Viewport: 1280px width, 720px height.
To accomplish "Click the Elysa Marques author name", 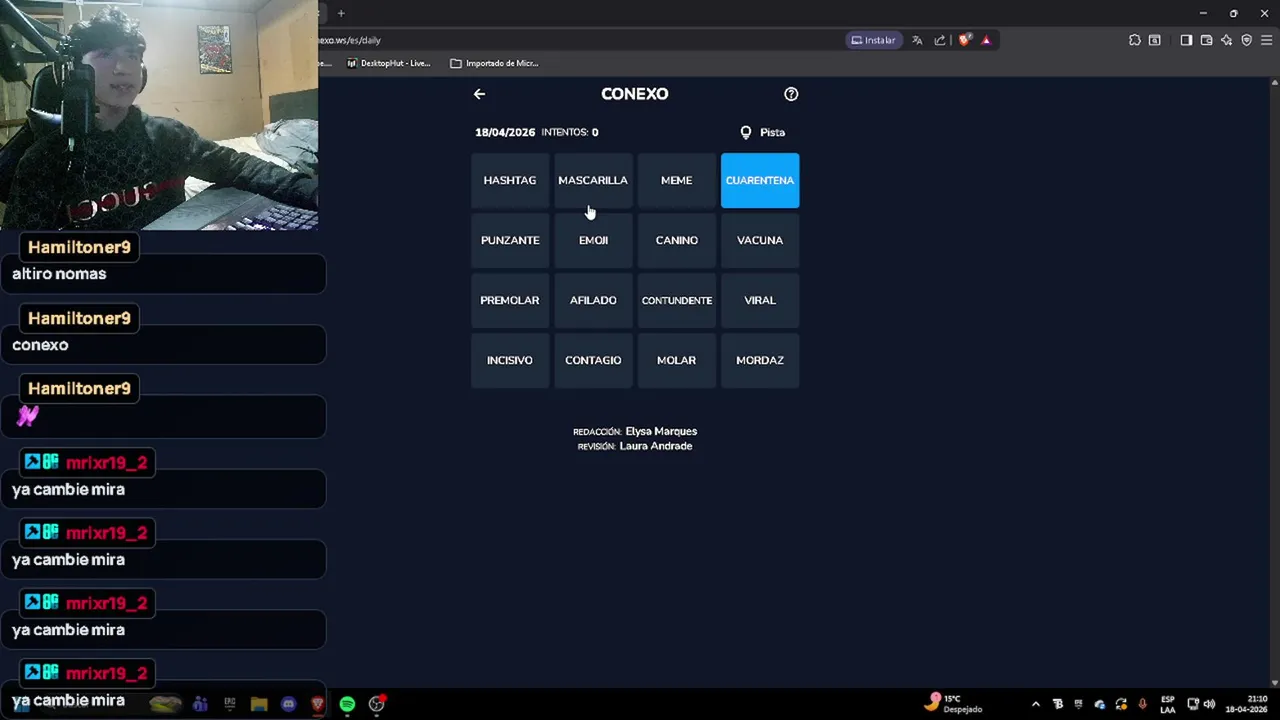I will tap(661, 431).
